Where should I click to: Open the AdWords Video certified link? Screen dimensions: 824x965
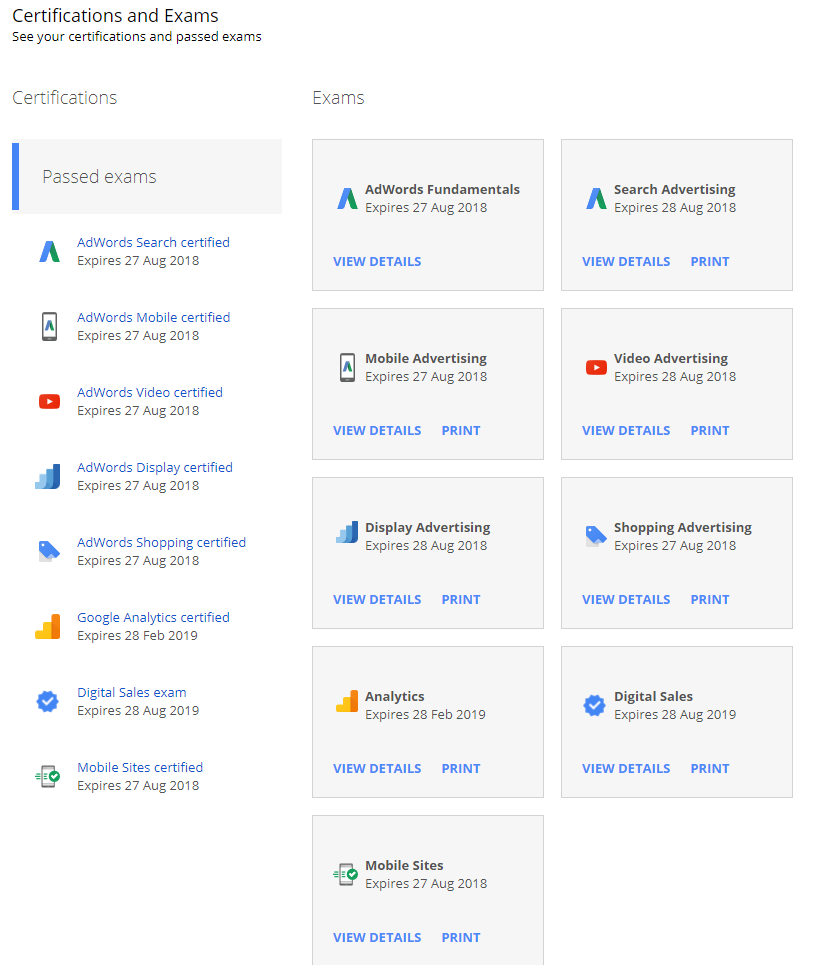point(150,393)
